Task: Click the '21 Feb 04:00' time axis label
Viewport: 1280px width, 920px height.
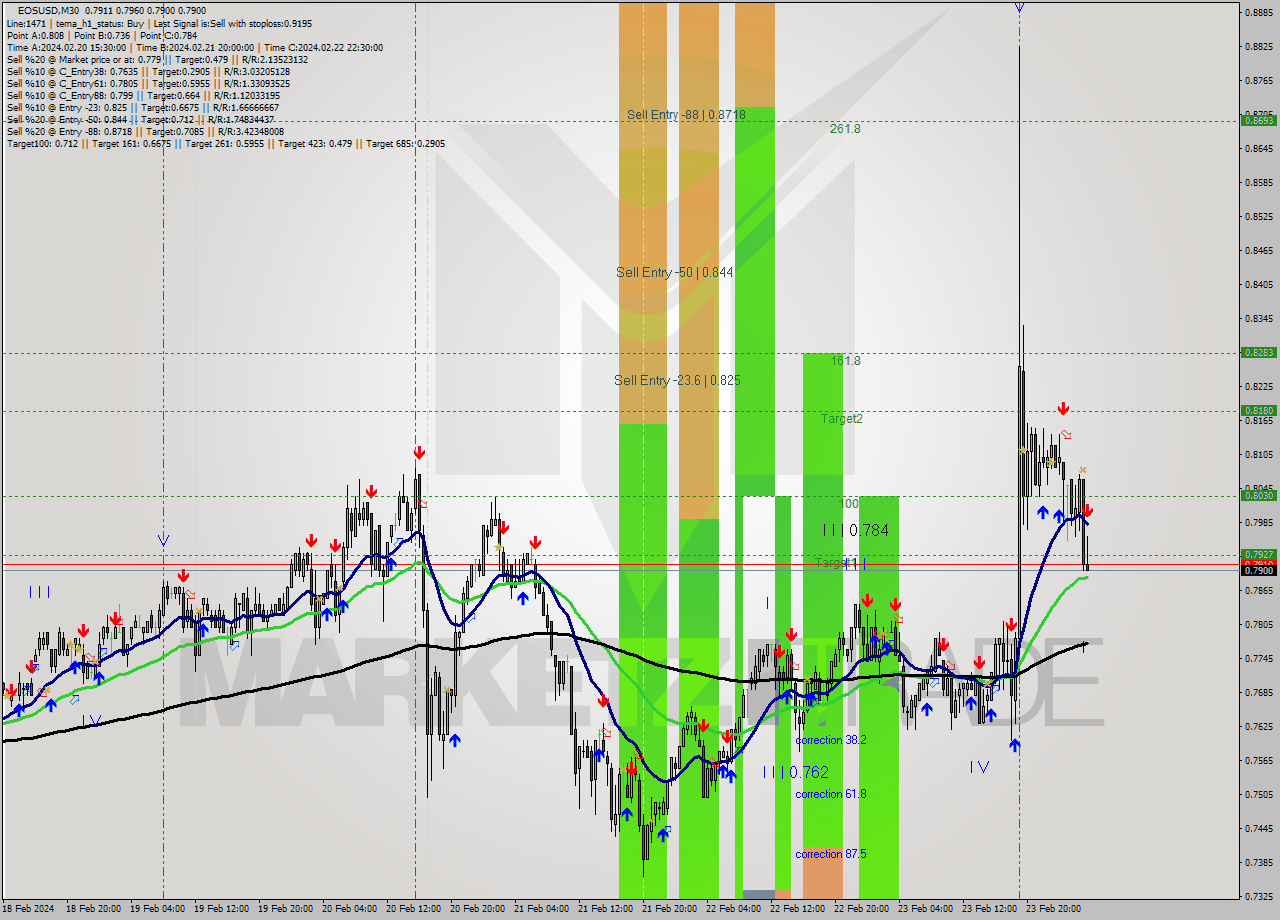Action: [x=541, y=909]
